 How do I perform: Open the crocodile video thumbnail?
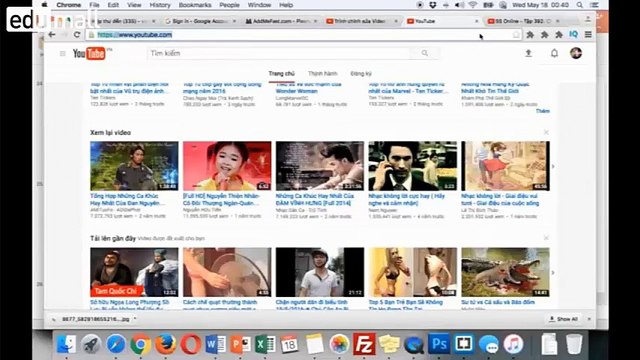[505, 272]
